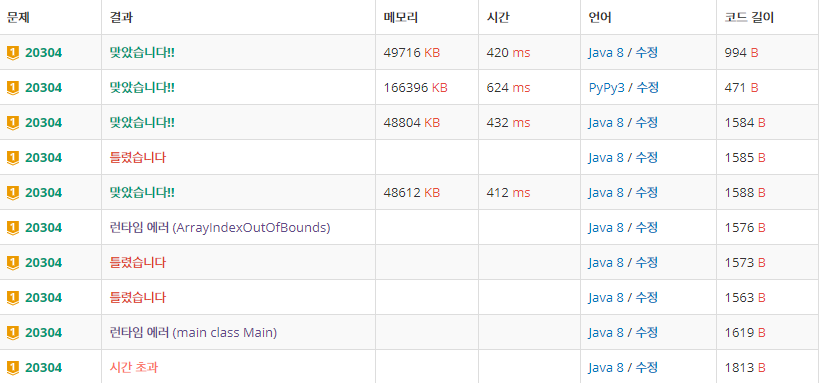The width and height of the screenshot is (819, 383).
Task: Click the 문제 column header
Action: [18, 17]
